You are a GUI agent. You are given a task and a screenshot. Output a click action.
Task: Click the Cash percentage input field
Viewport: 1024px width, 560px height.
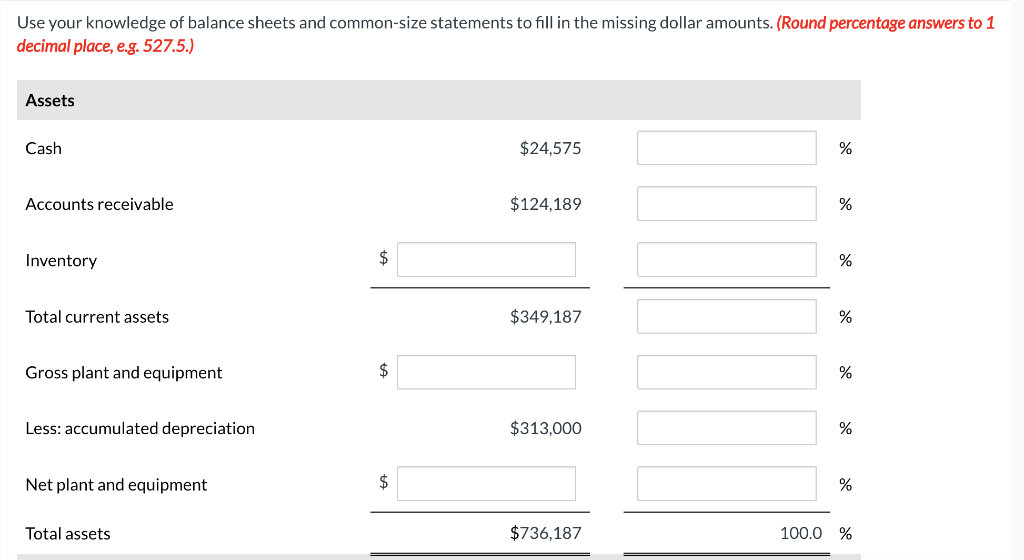click(727, 148)
